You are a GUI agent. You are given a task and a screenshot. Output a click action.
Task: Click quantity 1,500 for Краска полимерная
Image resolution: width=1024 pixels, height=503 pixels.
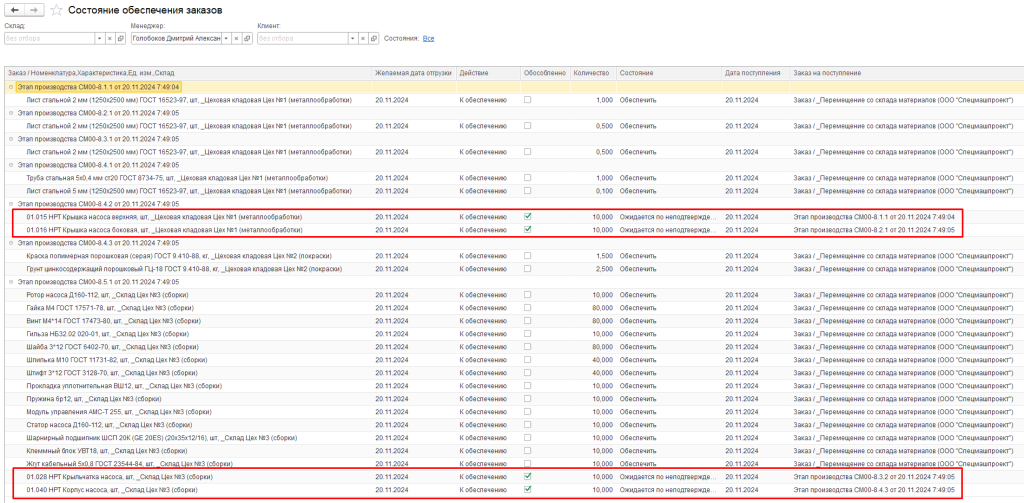604,255
